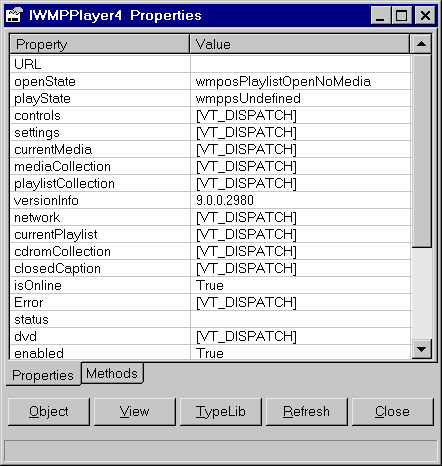Close the window with the X button
The image size is (442, 466).
[x=425, y=15]
